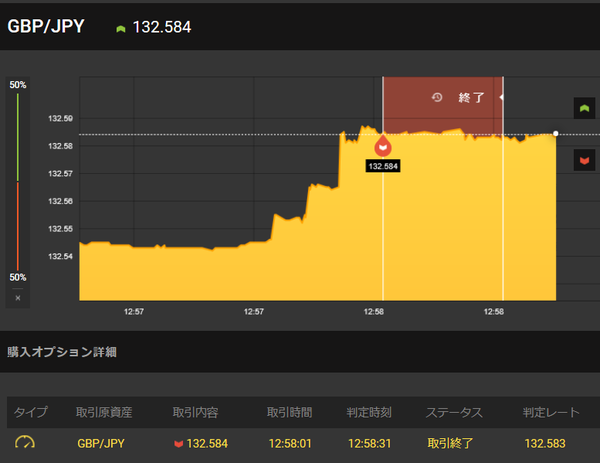The height and width of the screenshot is (463, 600).
Task: Click the タイプ column header
Action: (31, 412)
